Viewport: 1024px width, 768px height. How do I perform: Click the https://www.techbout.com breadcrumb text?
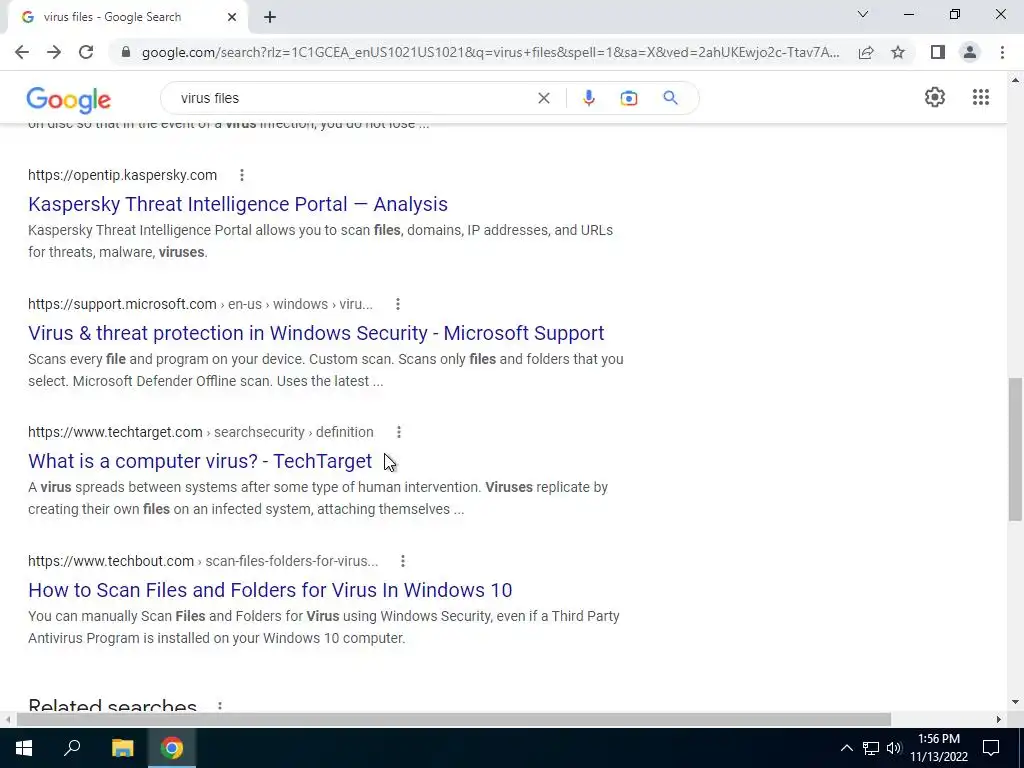pos(203,561)
